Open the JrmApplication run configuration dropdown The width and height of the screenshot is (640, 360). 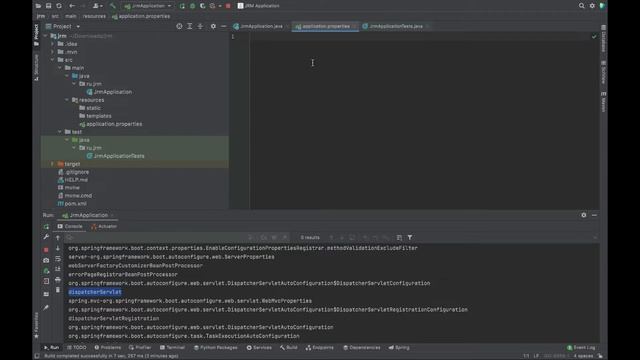(x=148, y=6)
